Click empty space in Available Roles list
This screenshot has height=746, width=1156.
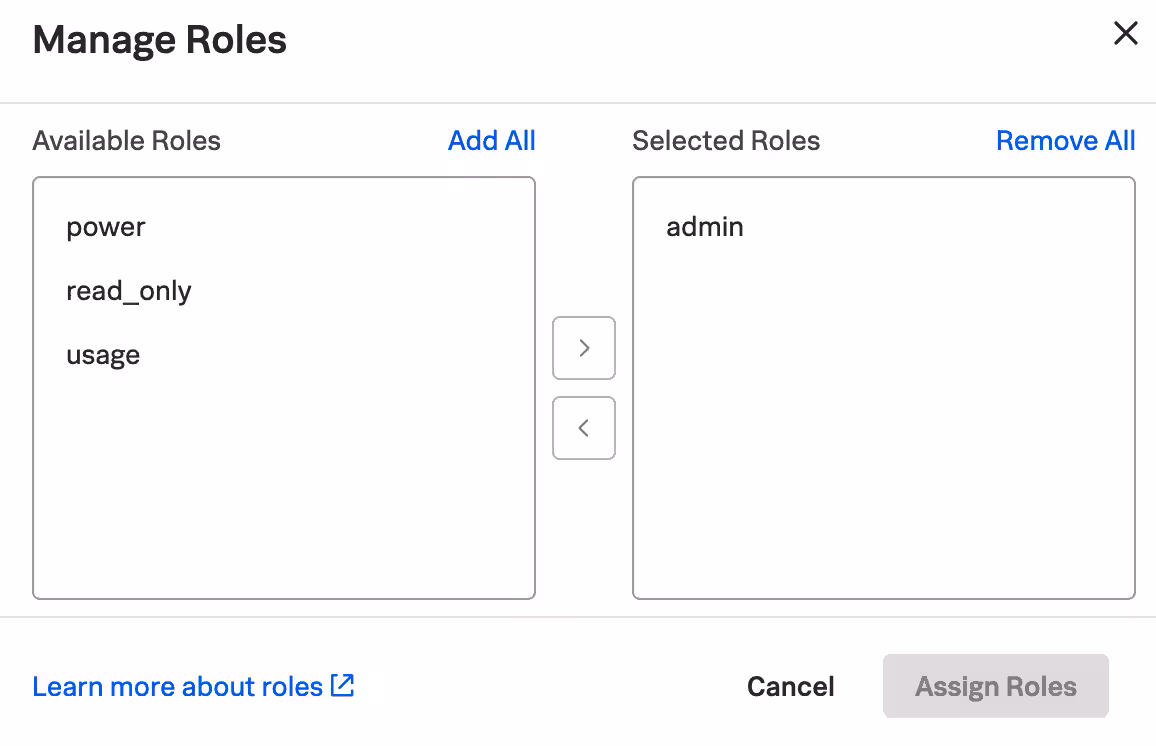(284, 490)
